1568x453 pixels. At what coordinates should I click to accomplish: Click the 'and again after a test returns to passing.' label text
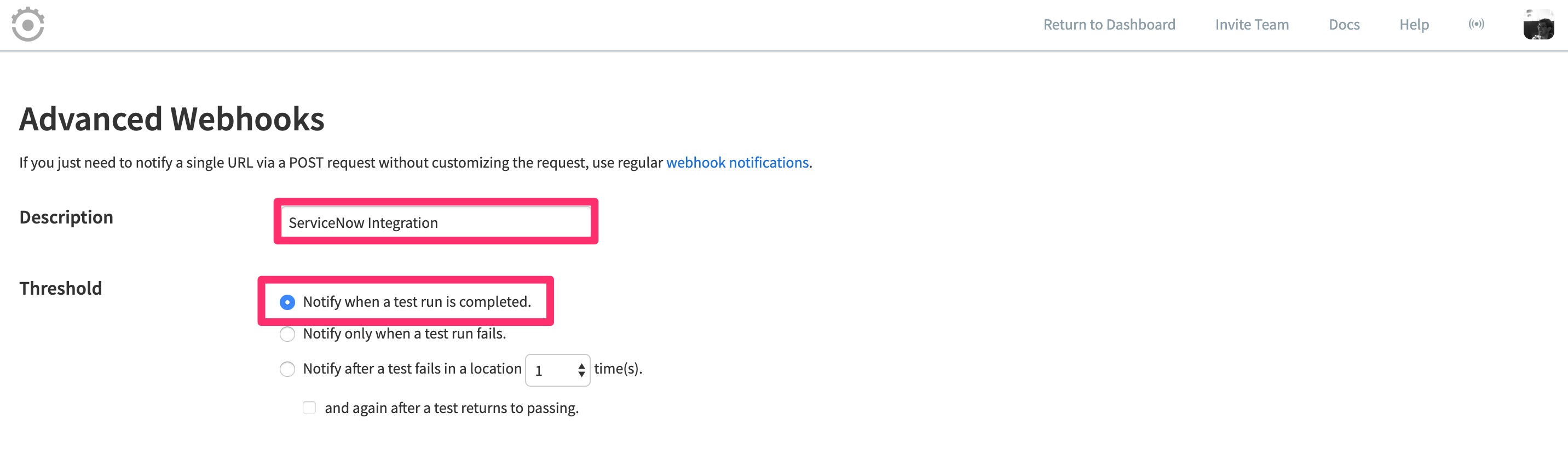tap(452, 408)
